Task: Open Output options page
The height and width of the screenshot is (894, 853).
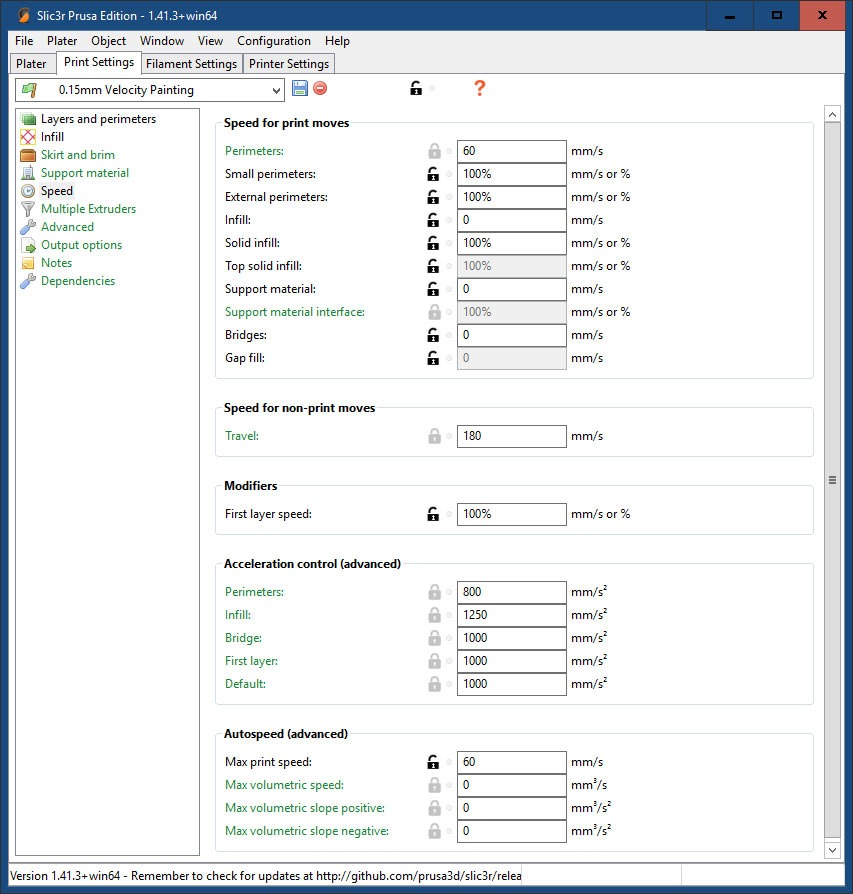Action: pyautogui.click(x=82, y=245)
